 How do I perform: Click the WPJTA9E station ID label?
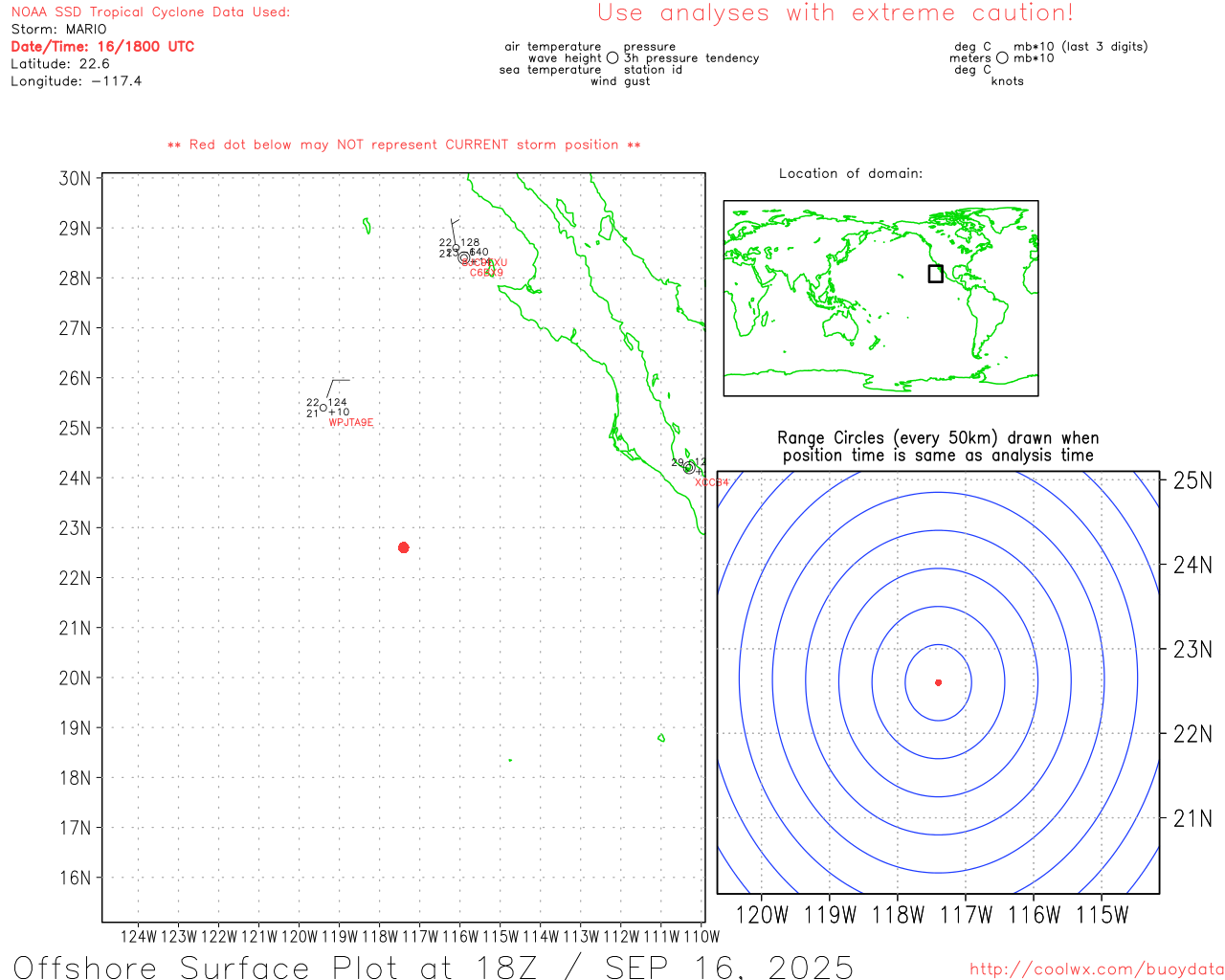click(351, 423)
